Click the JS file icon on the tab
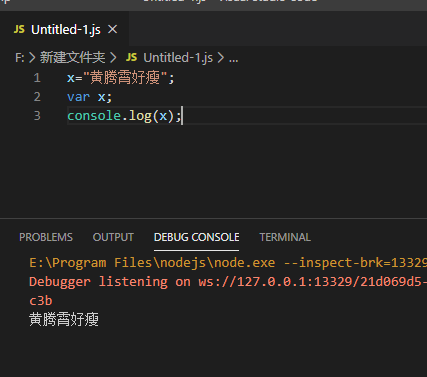Viewport: 427px width, 377px height. click(19, 29)
